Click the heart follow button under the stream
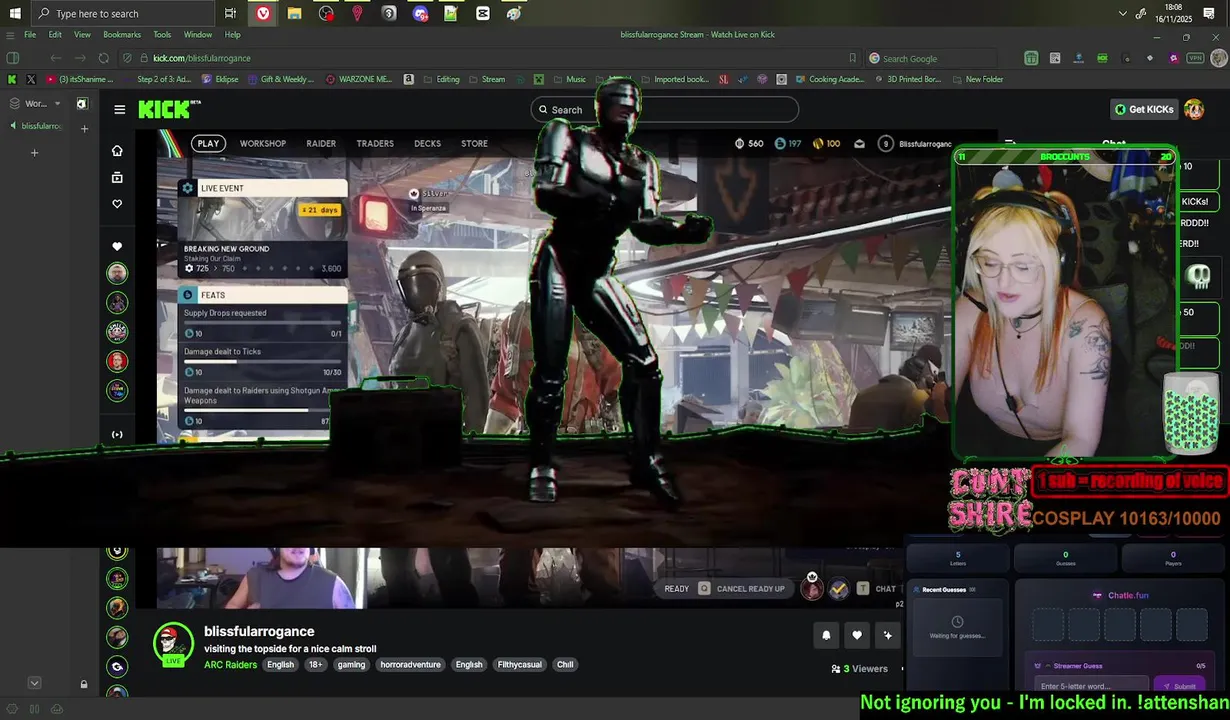Image resolution: width=1230 pixels, height=720 pixels. pyautogui.click(x=857, y=635)
